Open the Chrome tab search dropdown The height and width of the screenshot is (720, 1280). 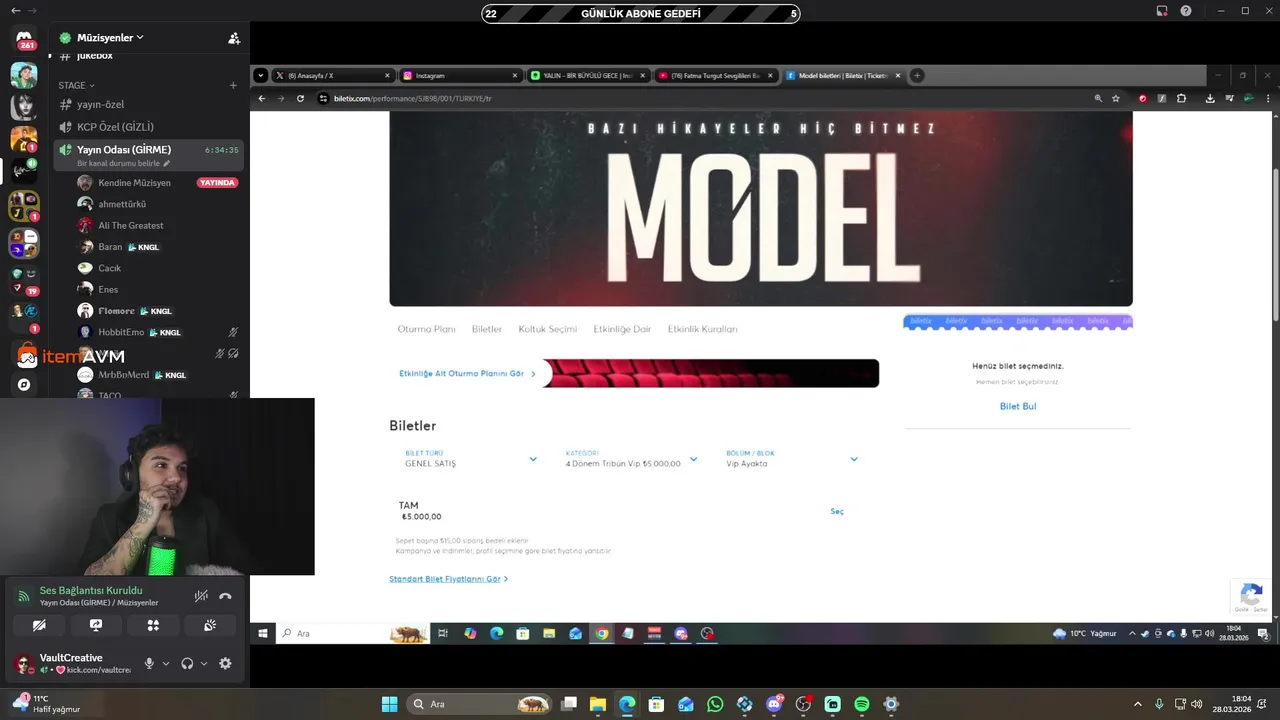[x=261, y=75]
